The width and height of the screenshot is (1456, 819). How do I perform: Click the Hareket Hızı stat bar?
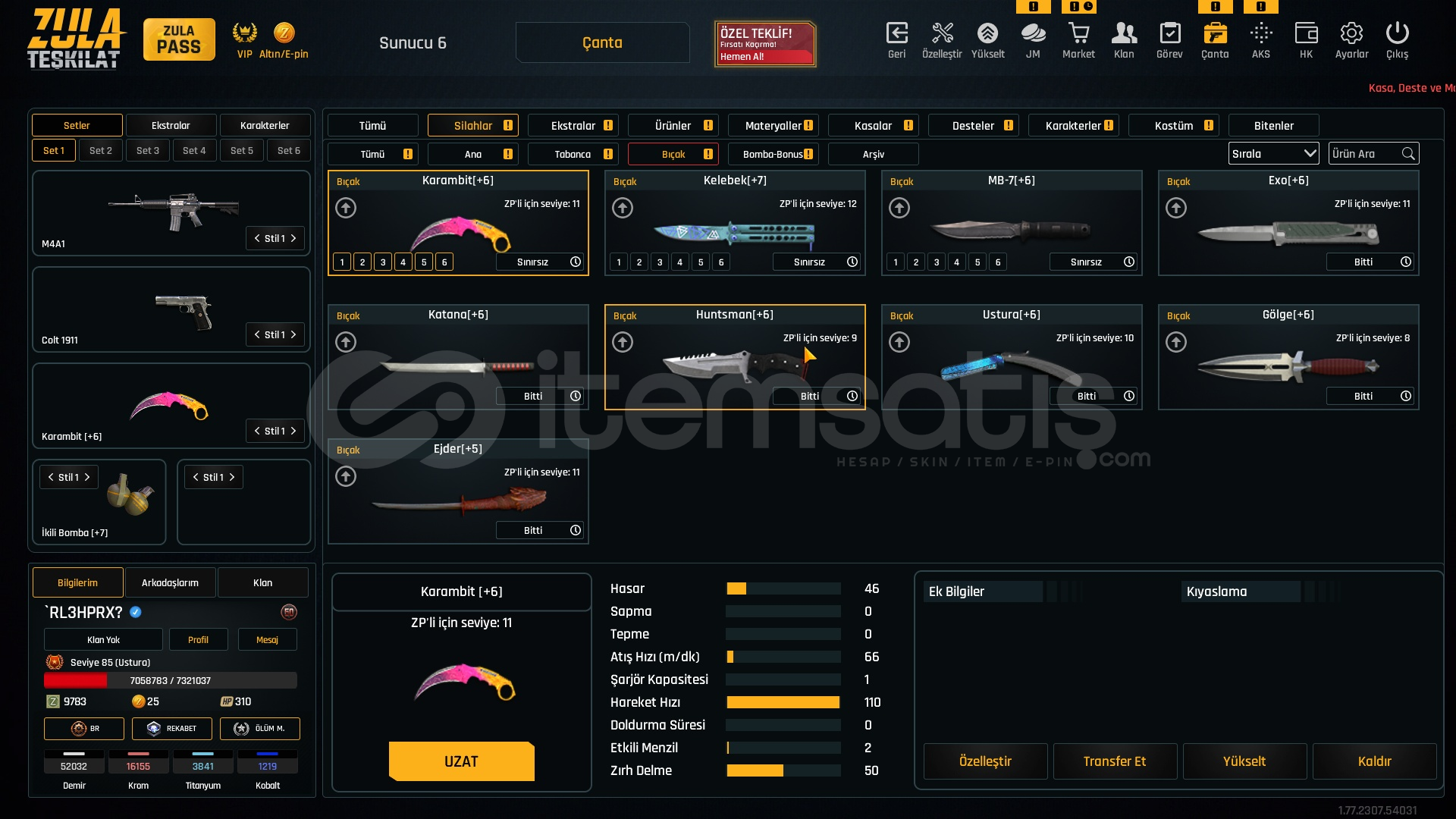[783, 702]
